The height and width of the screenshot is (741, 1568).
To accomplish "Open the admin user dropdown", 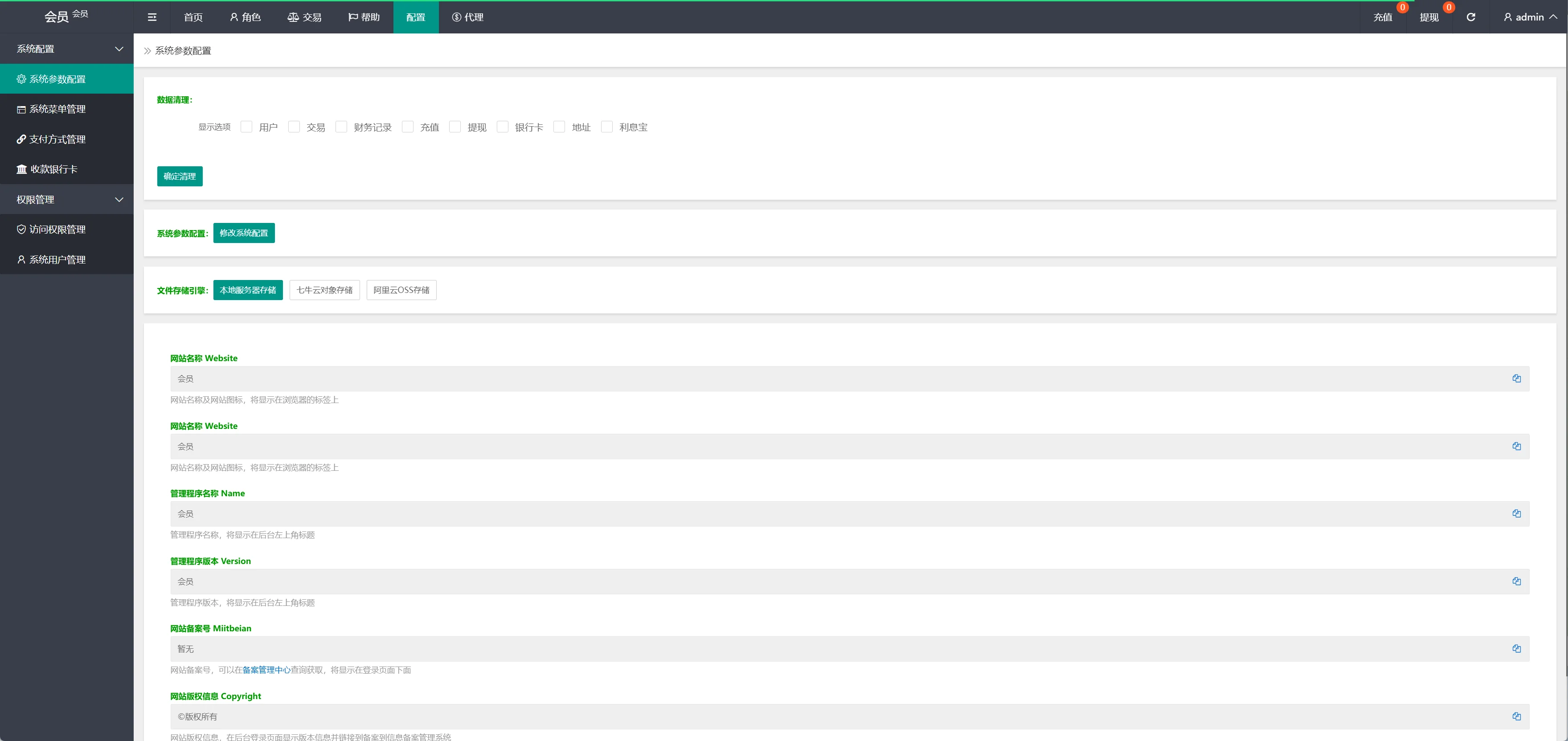I will (x=1530, y=17).
